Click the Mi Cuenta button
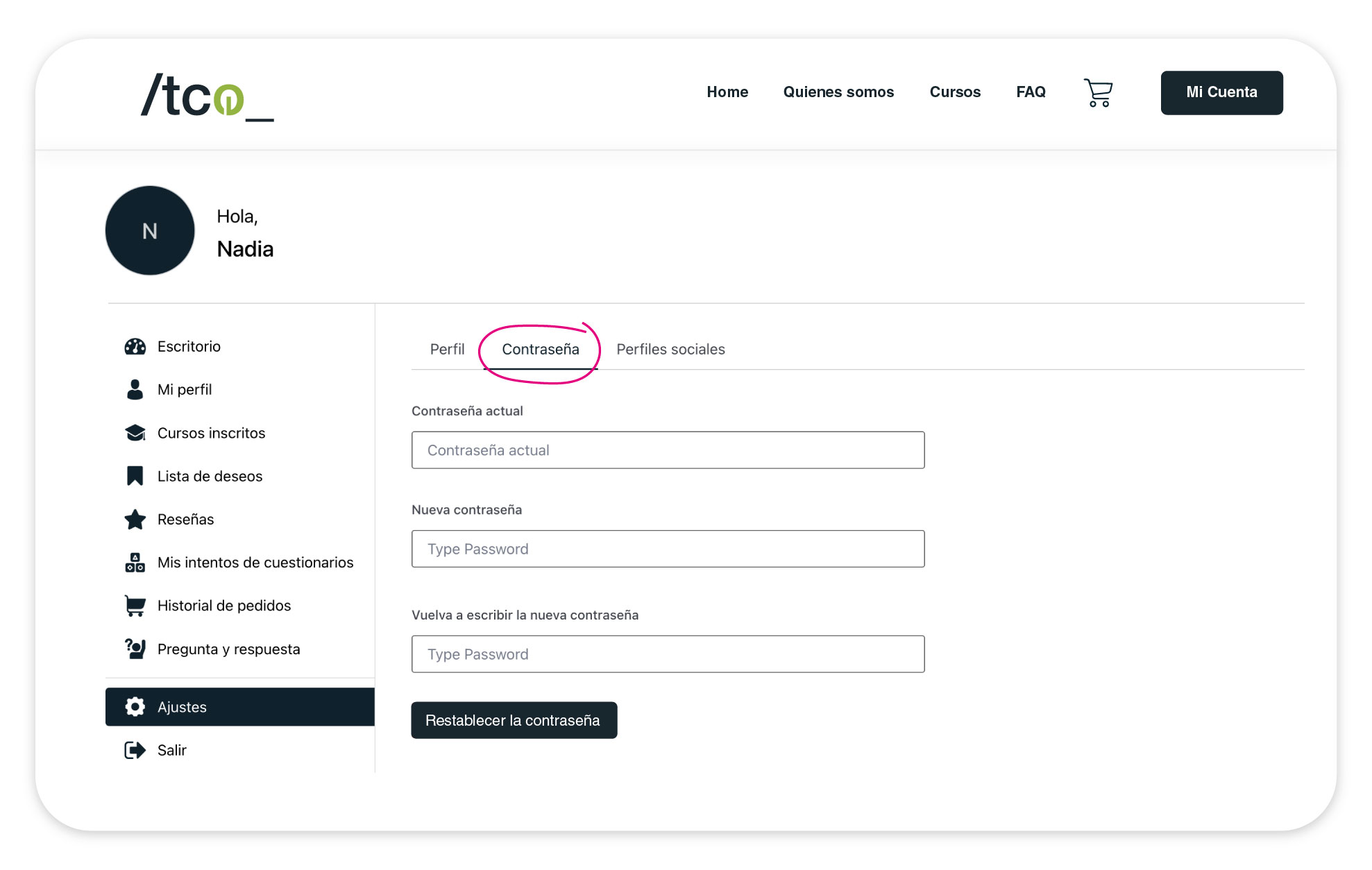This screenshot has height=870, width=1372. 1221,92
